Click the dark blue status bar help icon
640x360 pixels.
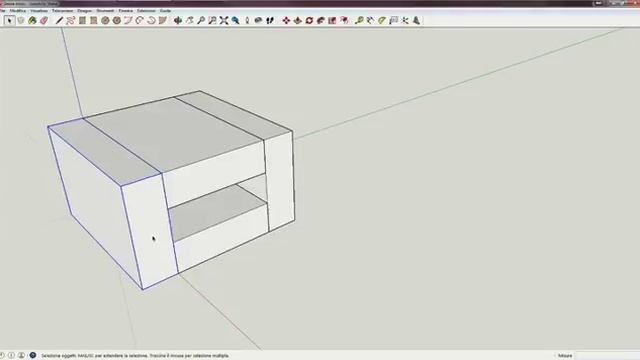33,356
